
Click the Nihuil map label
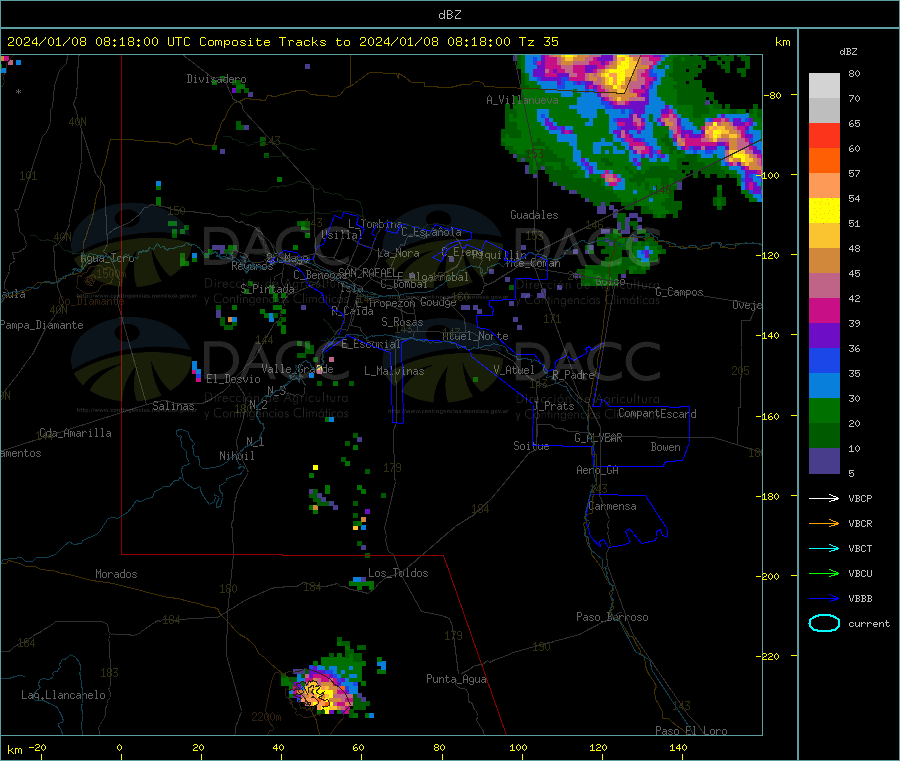tap(236, 456)
